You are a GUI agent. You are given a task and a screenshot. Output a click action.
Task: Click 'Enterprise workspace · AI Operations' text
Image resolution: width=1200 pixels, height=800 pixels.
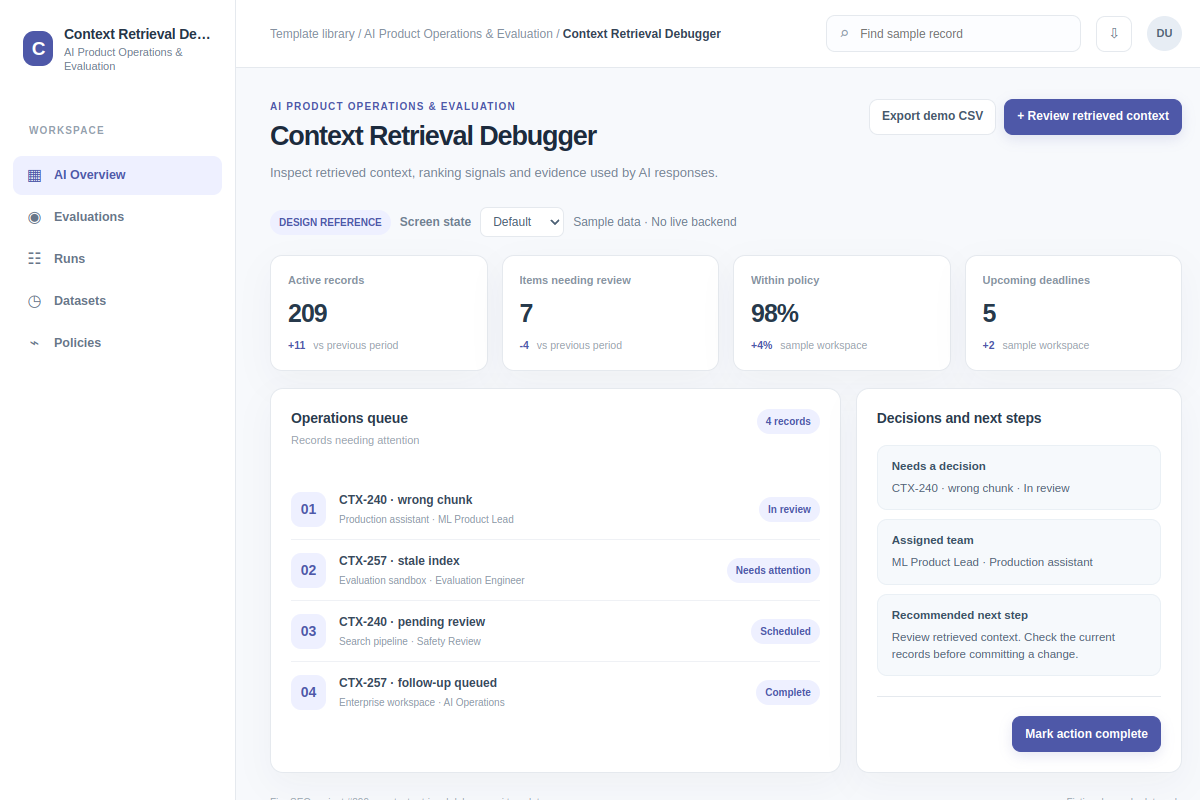(x=422, y=703)
